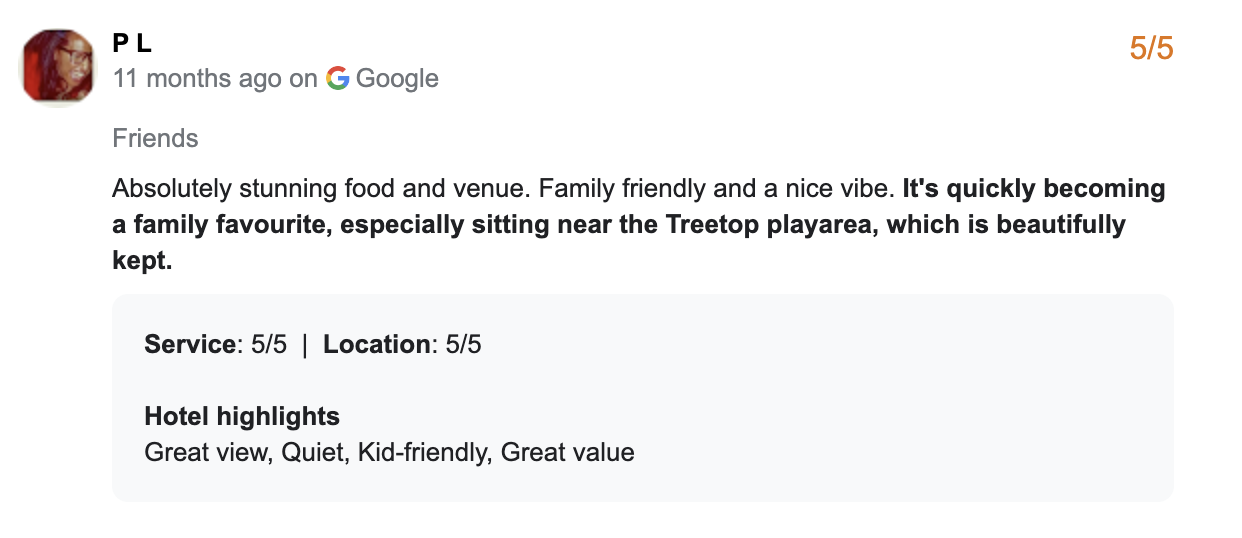
Task: Open reviewer P L's profile photo
Action: (58, 65)
